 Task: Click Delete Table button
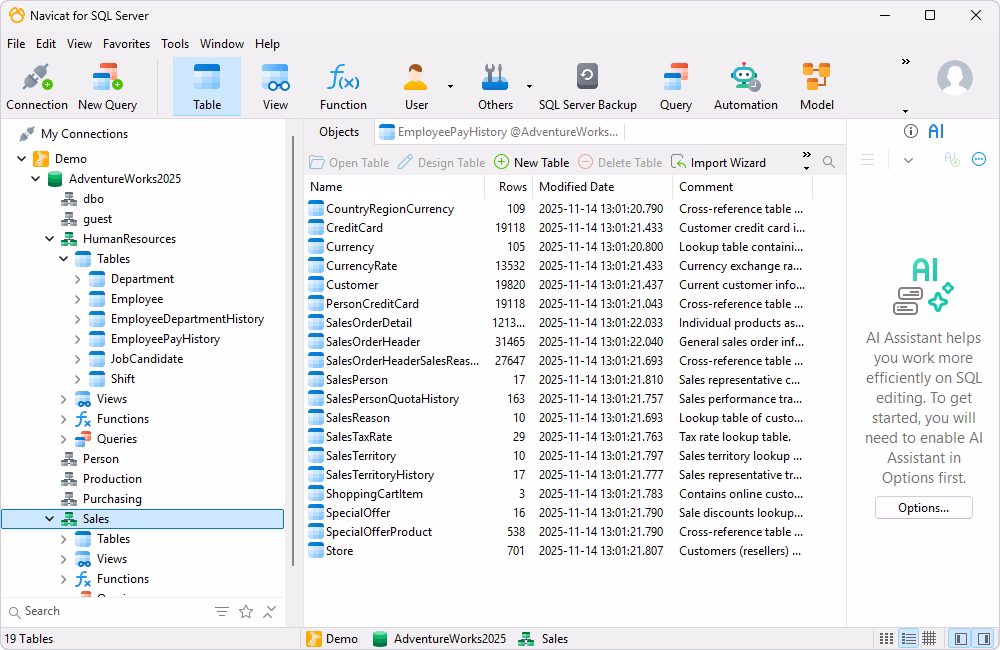tap(620, 162)
